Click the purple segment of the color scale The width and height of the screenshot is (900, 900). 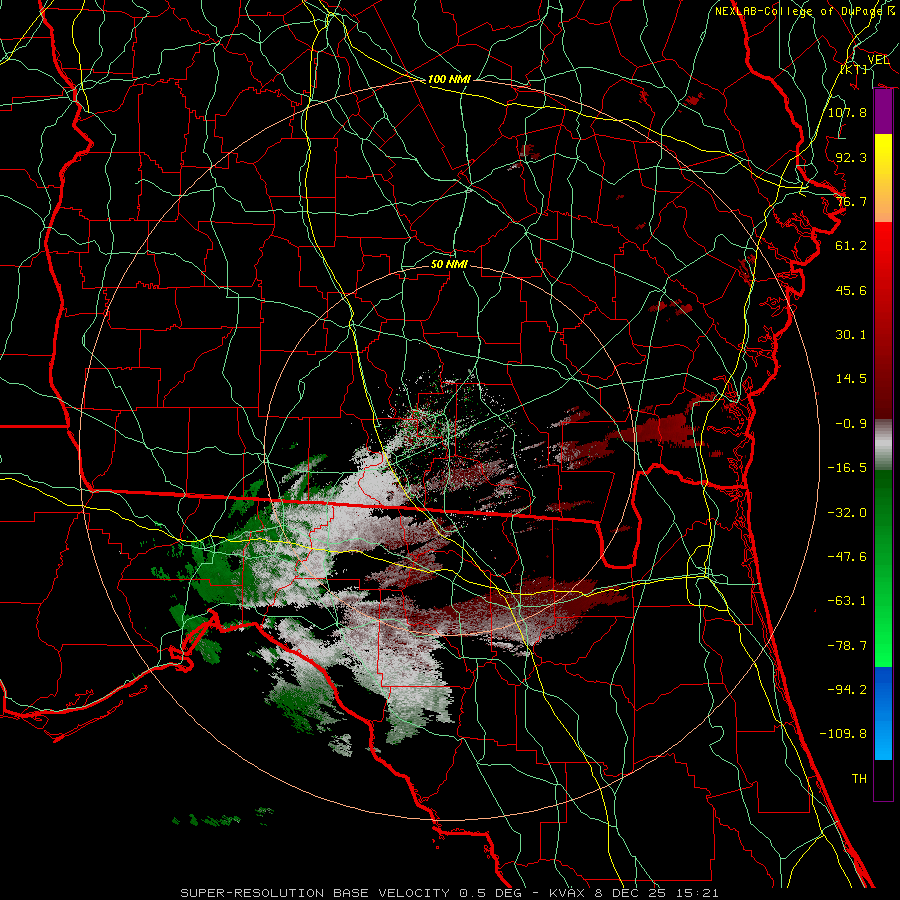pyautogui.click(x=883, y=112)
